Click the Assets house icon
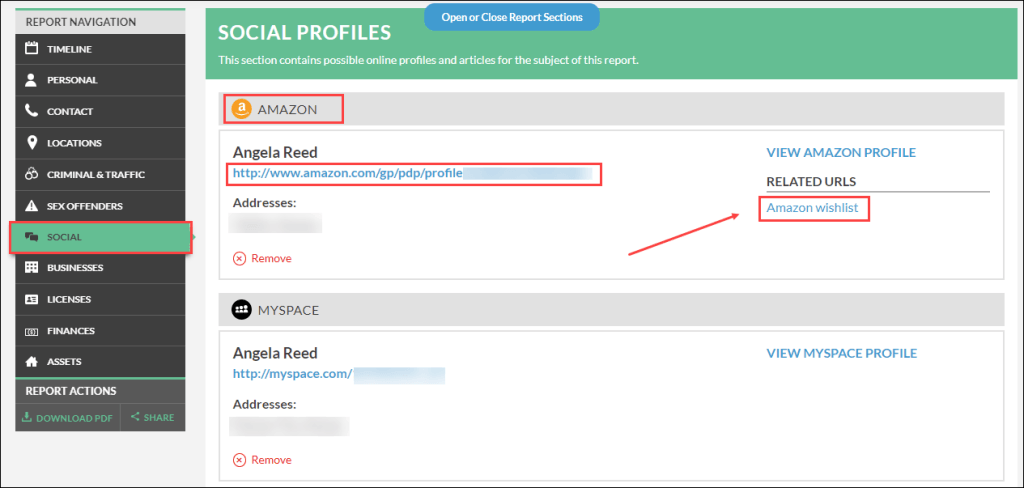Viewport: 1024px width, 488px height. coord(31,361)
